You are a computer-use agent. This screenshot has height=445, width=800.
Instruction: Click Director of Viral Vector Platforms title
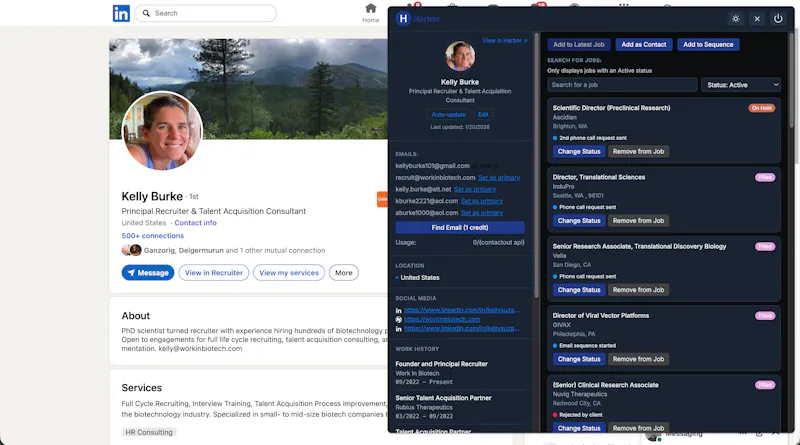coord(601,316)
